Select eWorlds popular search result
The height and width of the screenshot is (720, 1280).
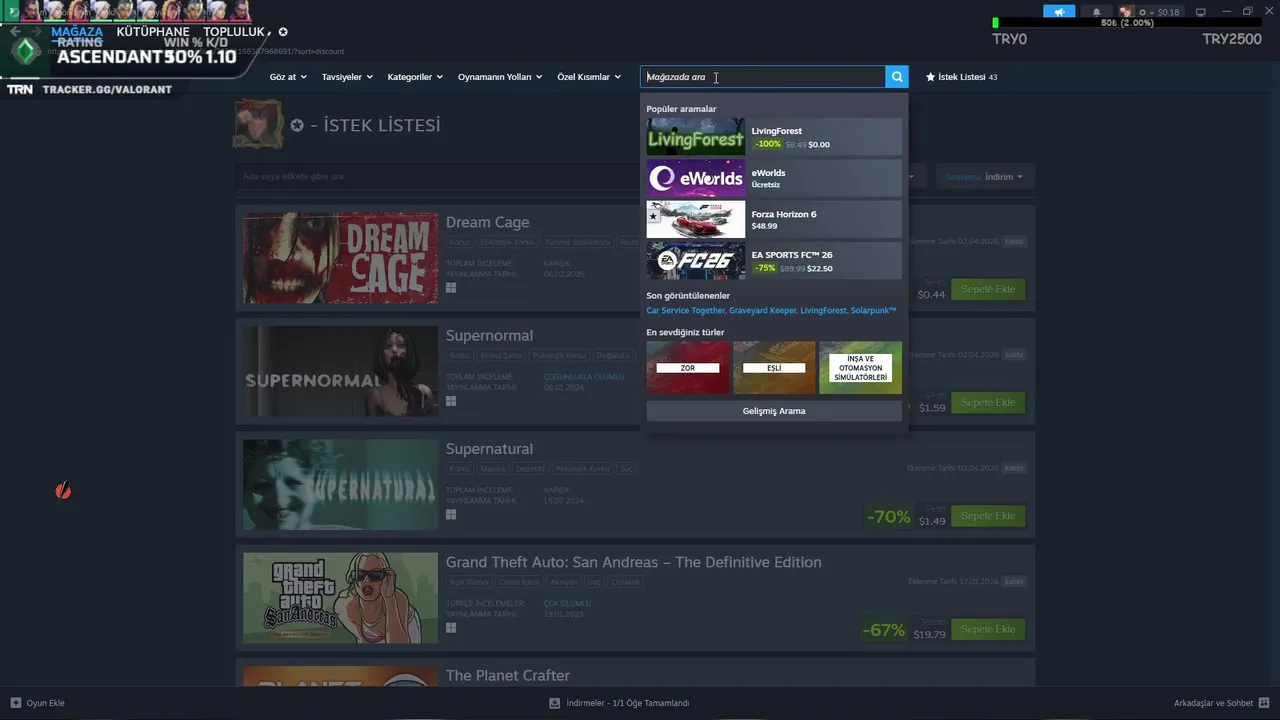click(774, 178)
